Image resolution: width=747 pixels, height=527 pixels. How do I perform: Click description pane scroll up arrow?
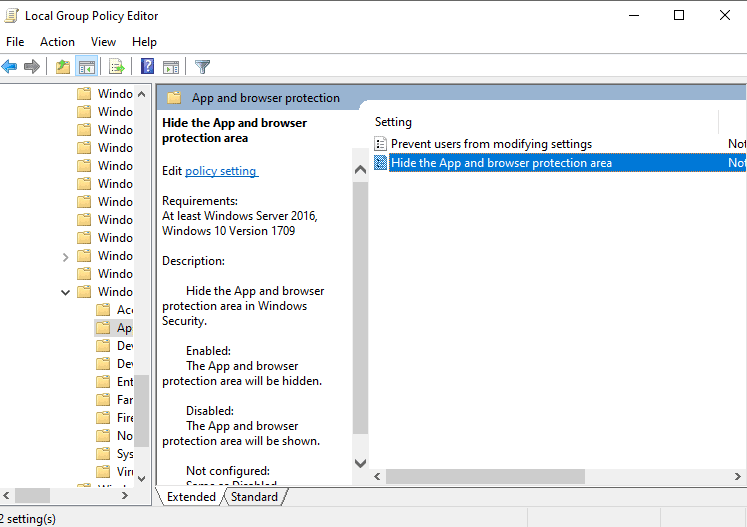[361, 170]
